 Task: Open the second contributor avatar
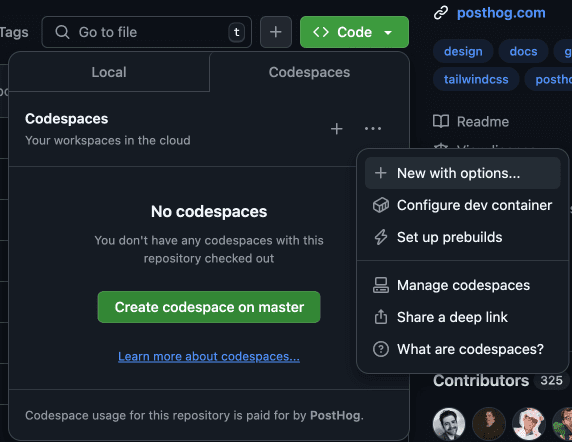point(488,424)
